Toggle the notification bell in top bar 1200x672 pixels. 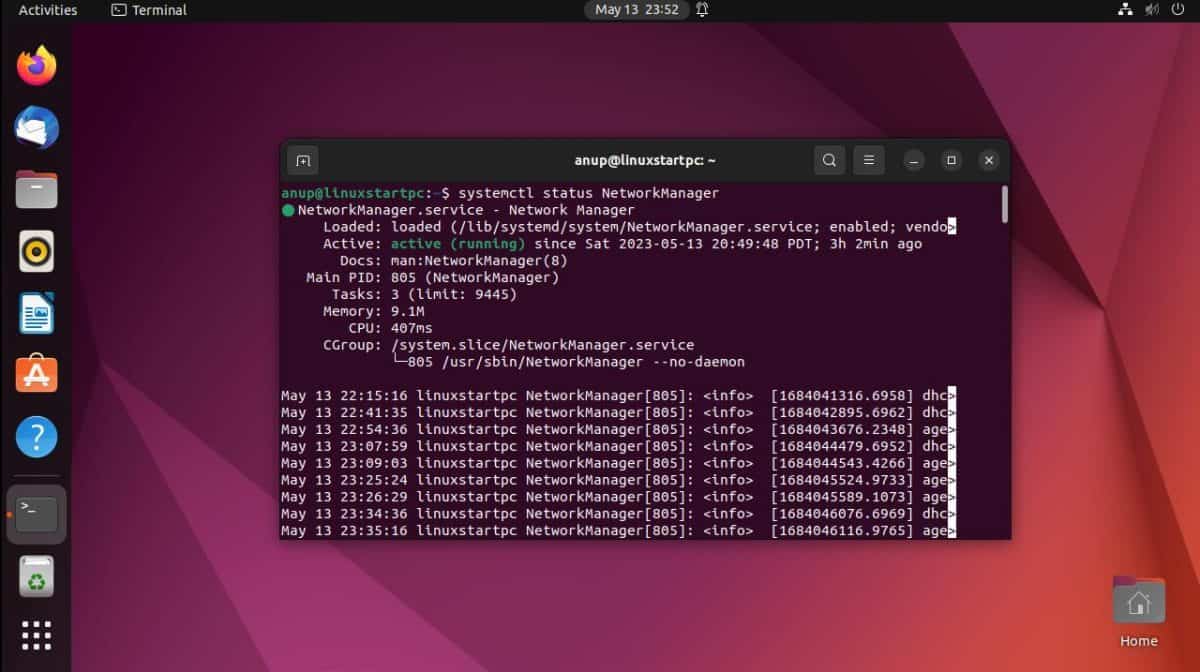701,11
